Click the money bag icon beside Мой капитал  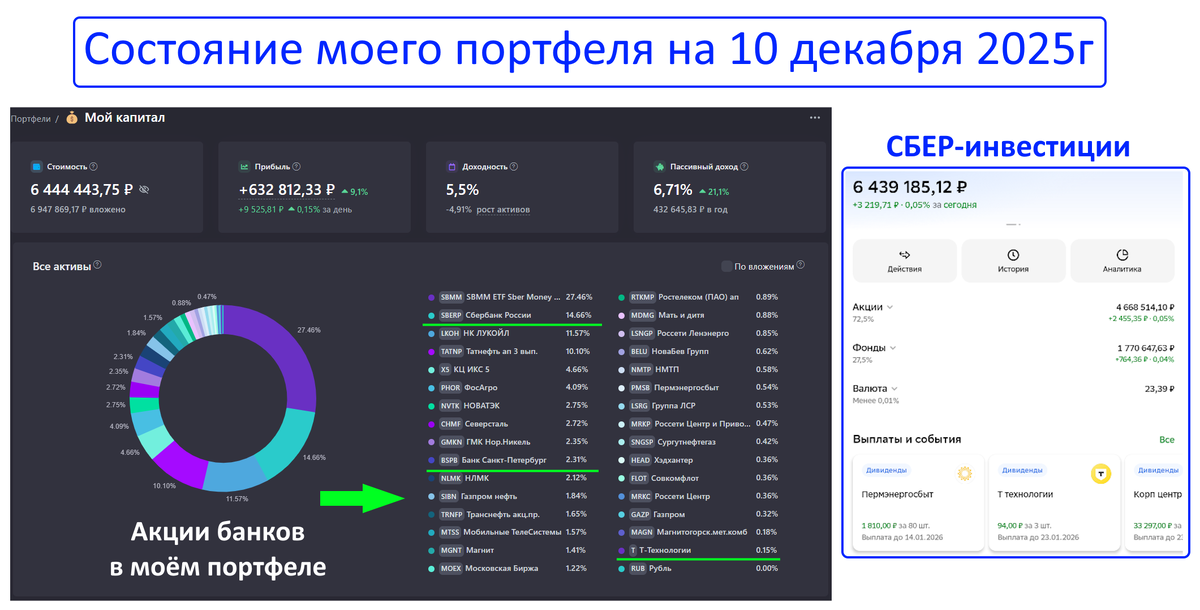pos(72,118)
